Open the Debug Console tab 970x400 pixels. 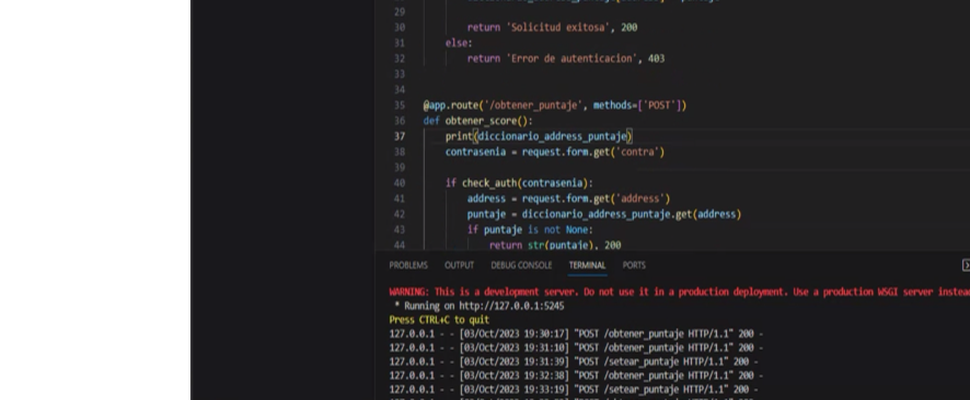521,265
